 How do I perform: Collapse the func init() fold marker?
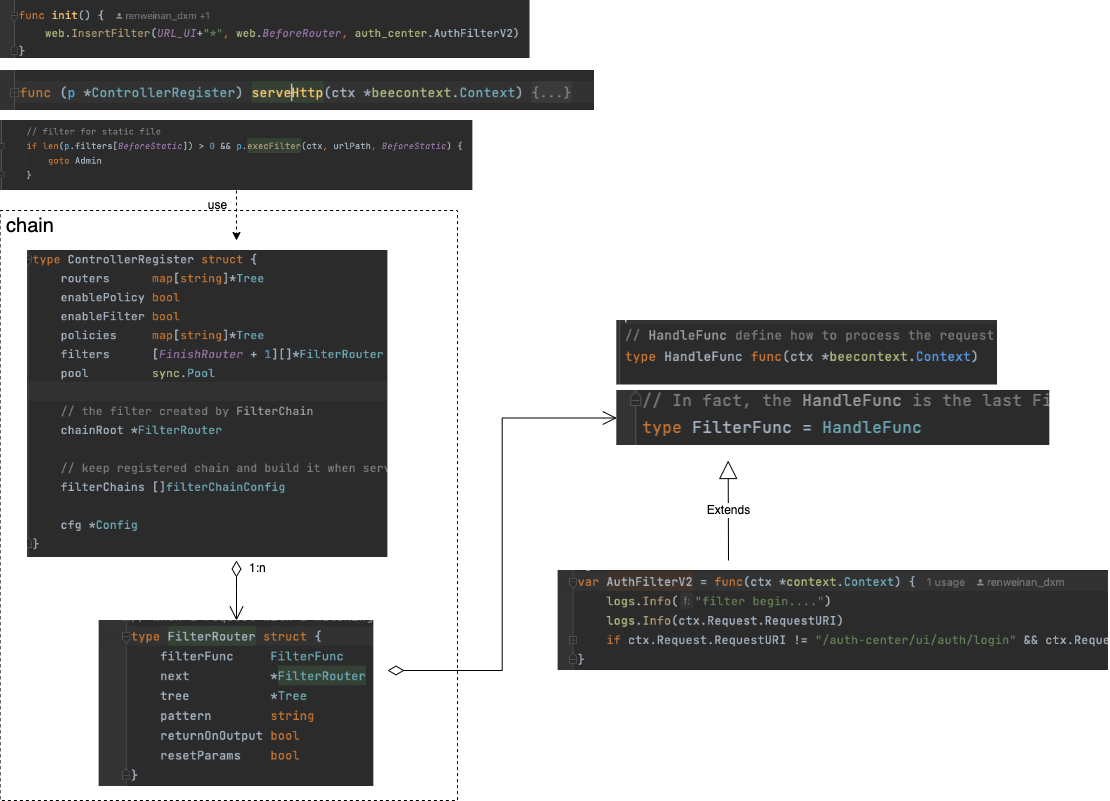click(x=14, y=16)
